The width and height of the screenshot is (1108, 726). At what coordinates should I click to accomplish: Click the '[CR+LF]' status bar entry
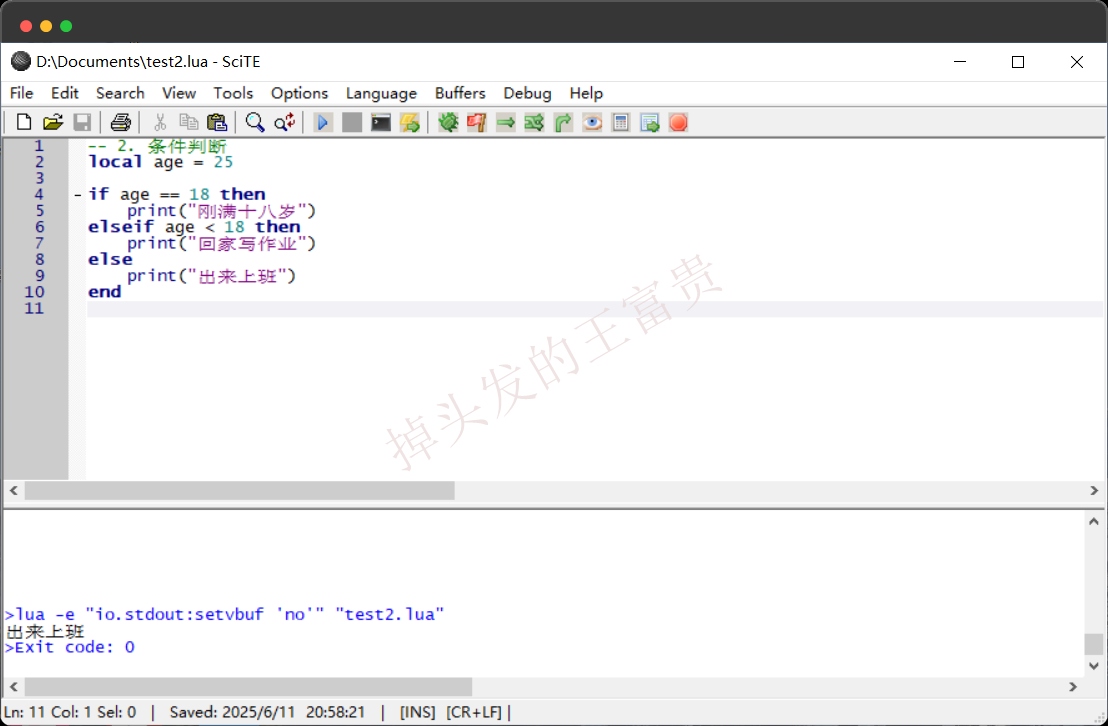pos(474,712)
